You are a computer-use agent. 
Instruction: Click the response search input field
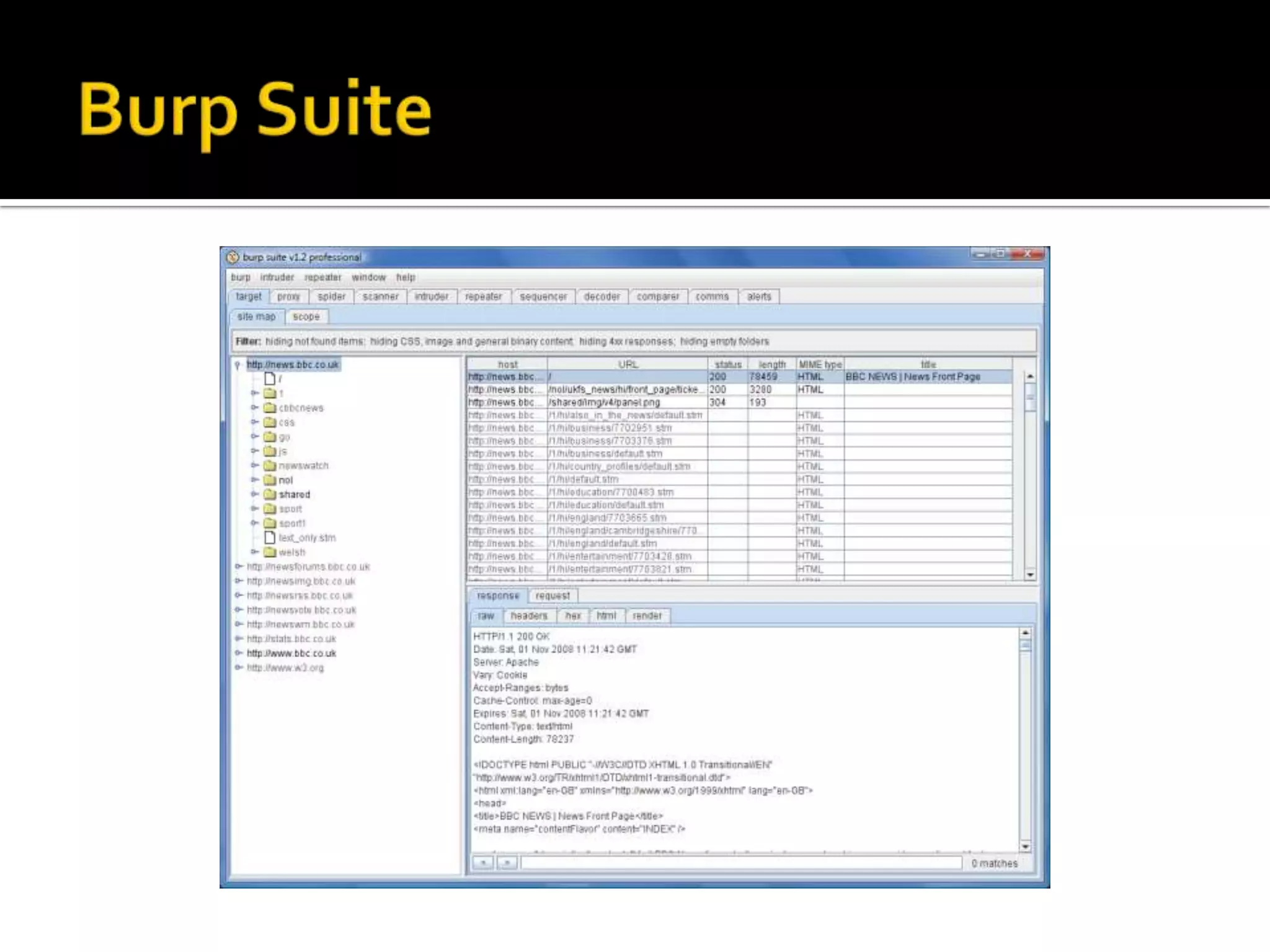click(x=742, y=863)
